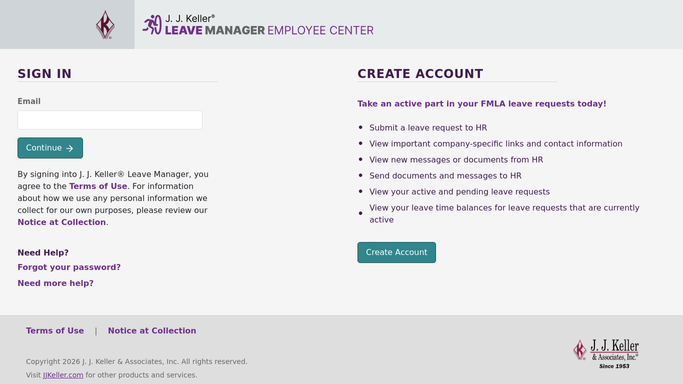Visit the JJKeller.com link in footer

pyautogui.click(x=63, y=375)
